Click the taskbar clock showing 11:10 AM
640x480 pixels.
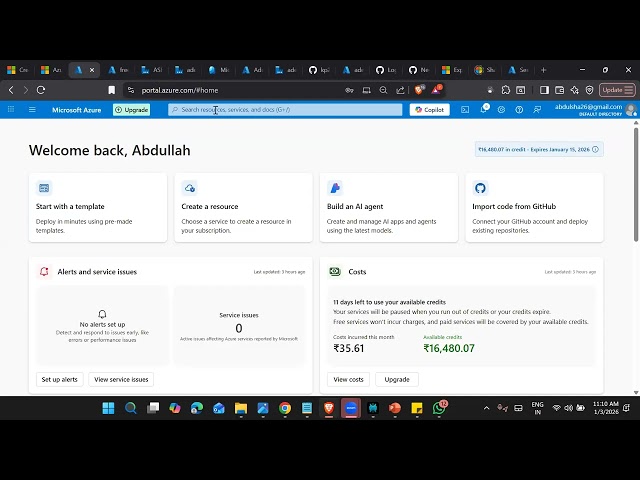[606, 408]
